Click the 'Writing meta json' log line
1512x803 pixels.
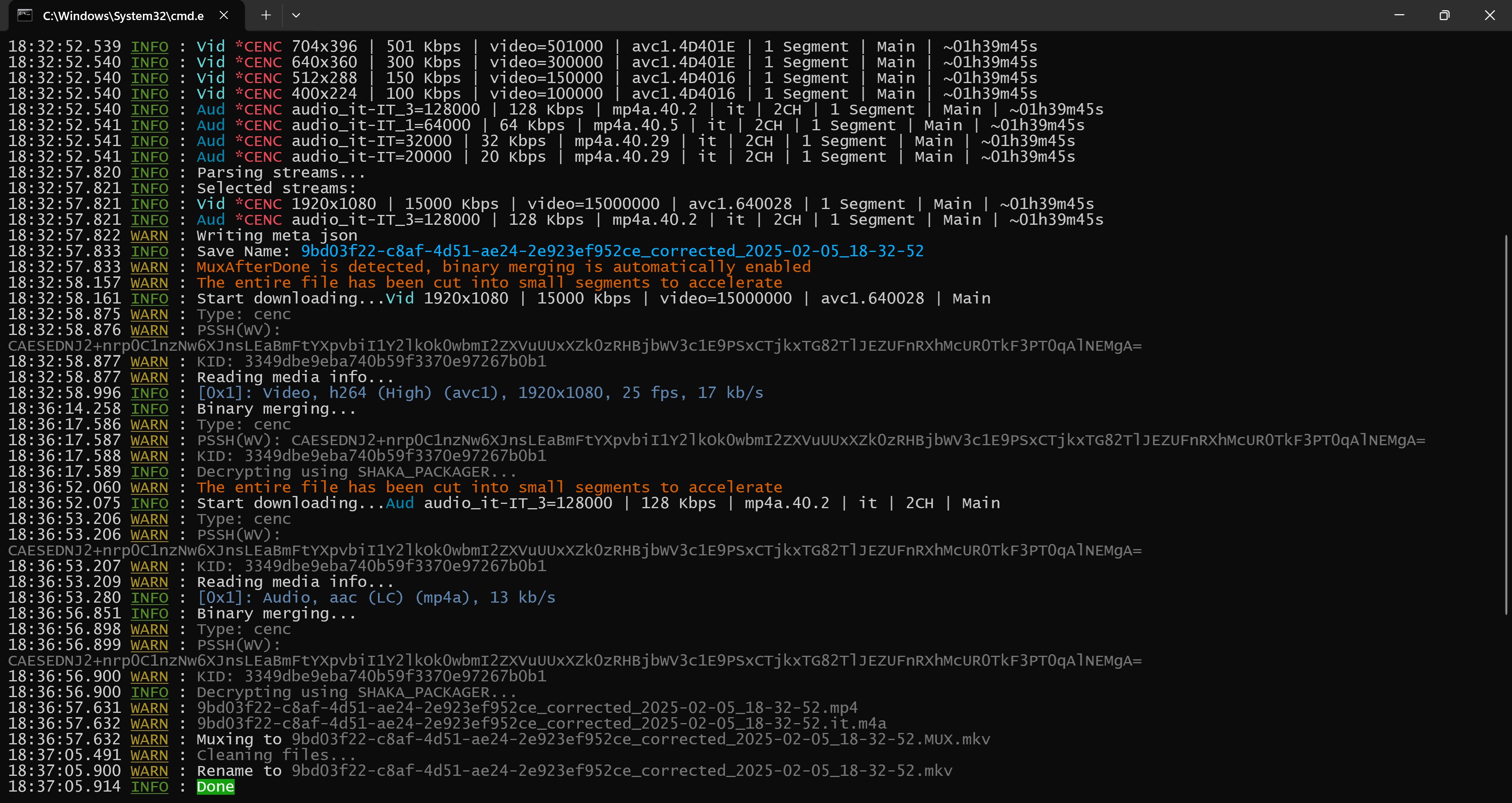coord(276,235)
